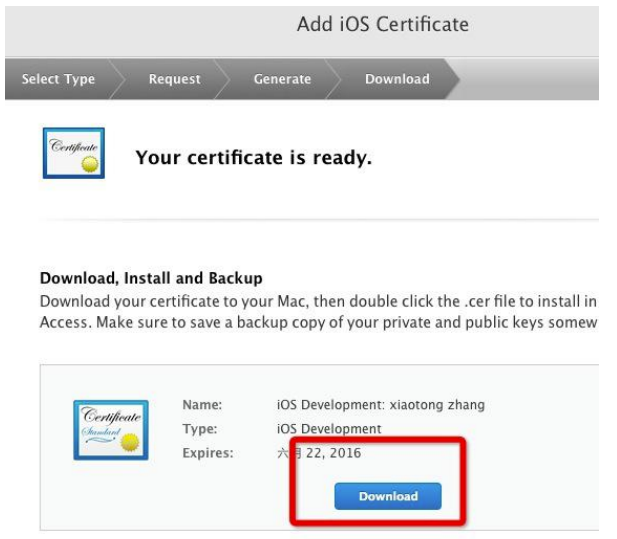Click 'Download, Install and Backup' heading

(151, 278)
